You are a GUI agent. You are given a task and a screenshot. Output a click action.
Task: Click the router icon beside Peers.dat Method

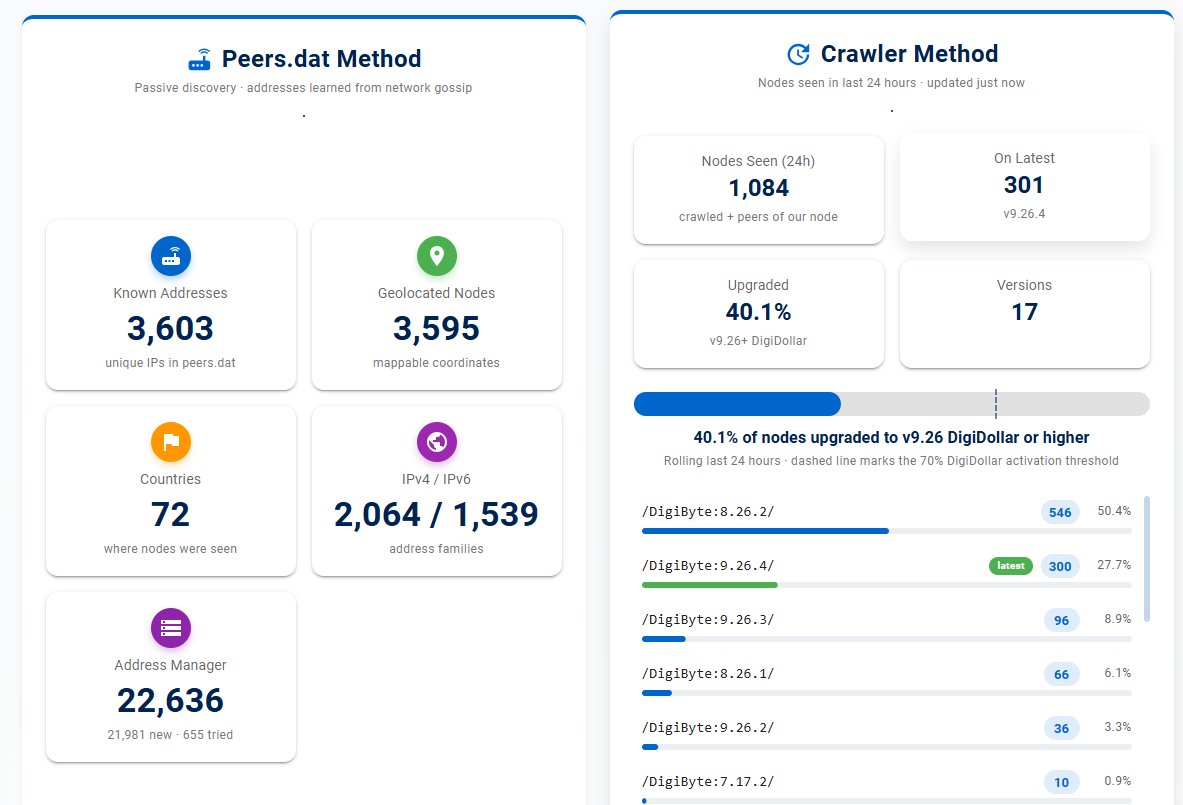[200, 59]
